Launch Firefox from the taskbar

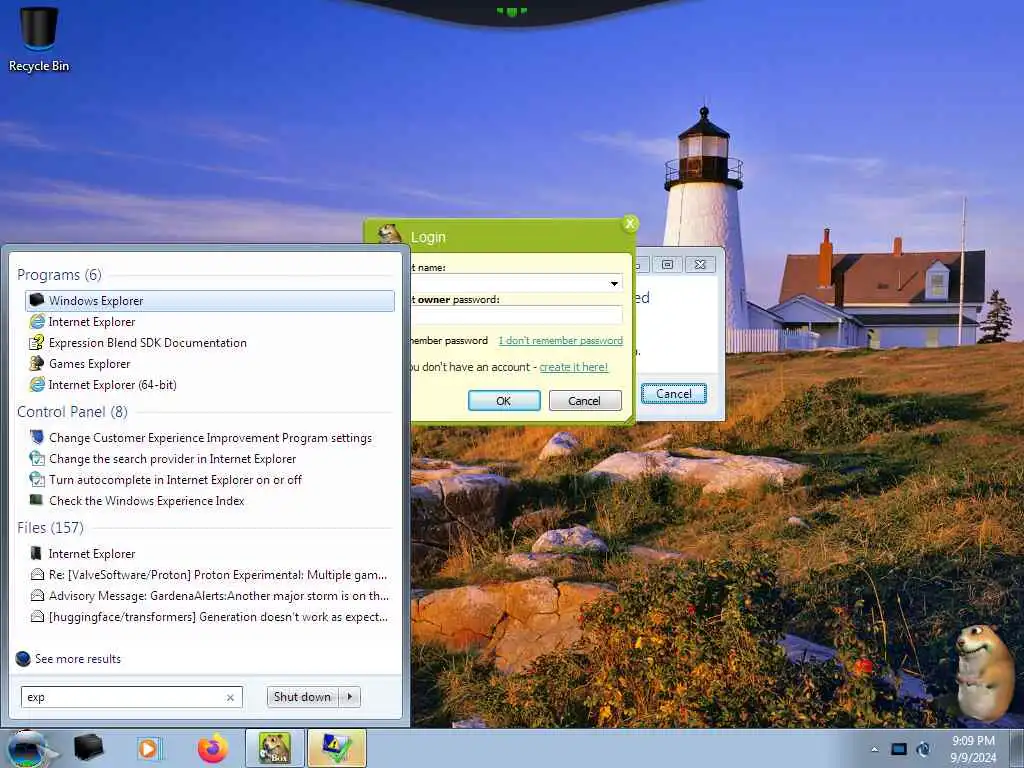click(x=213, y=748)
